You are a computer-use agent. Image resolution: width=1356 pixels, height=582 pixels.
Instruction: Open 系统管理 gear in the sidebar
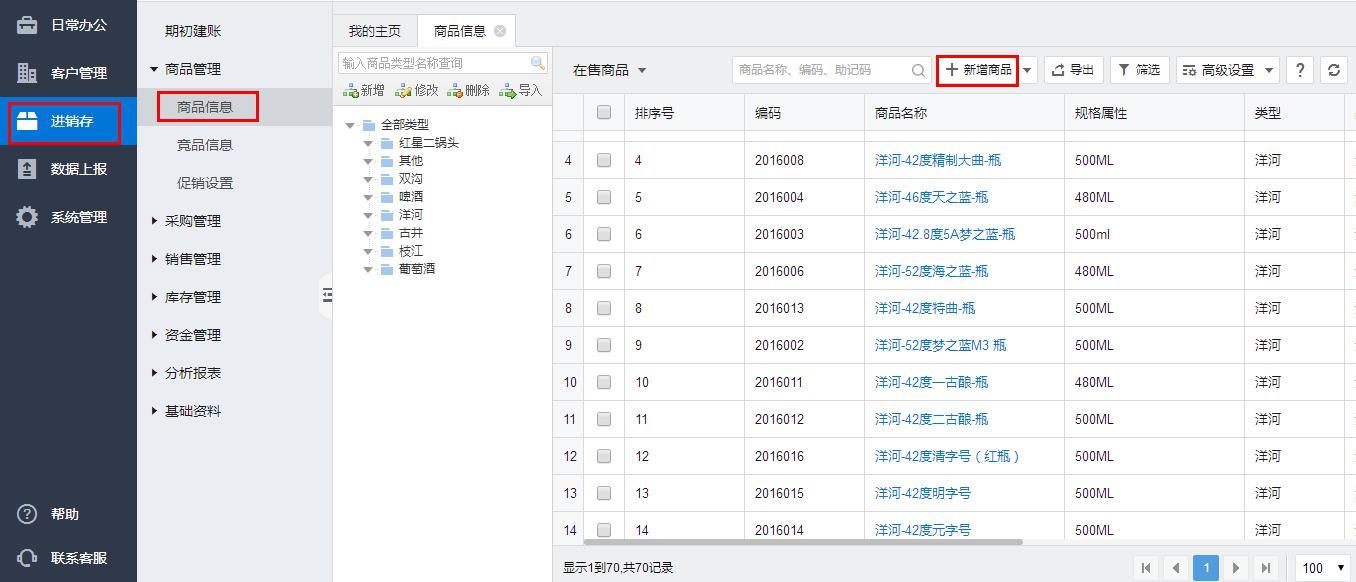click(x=27, y=217)
